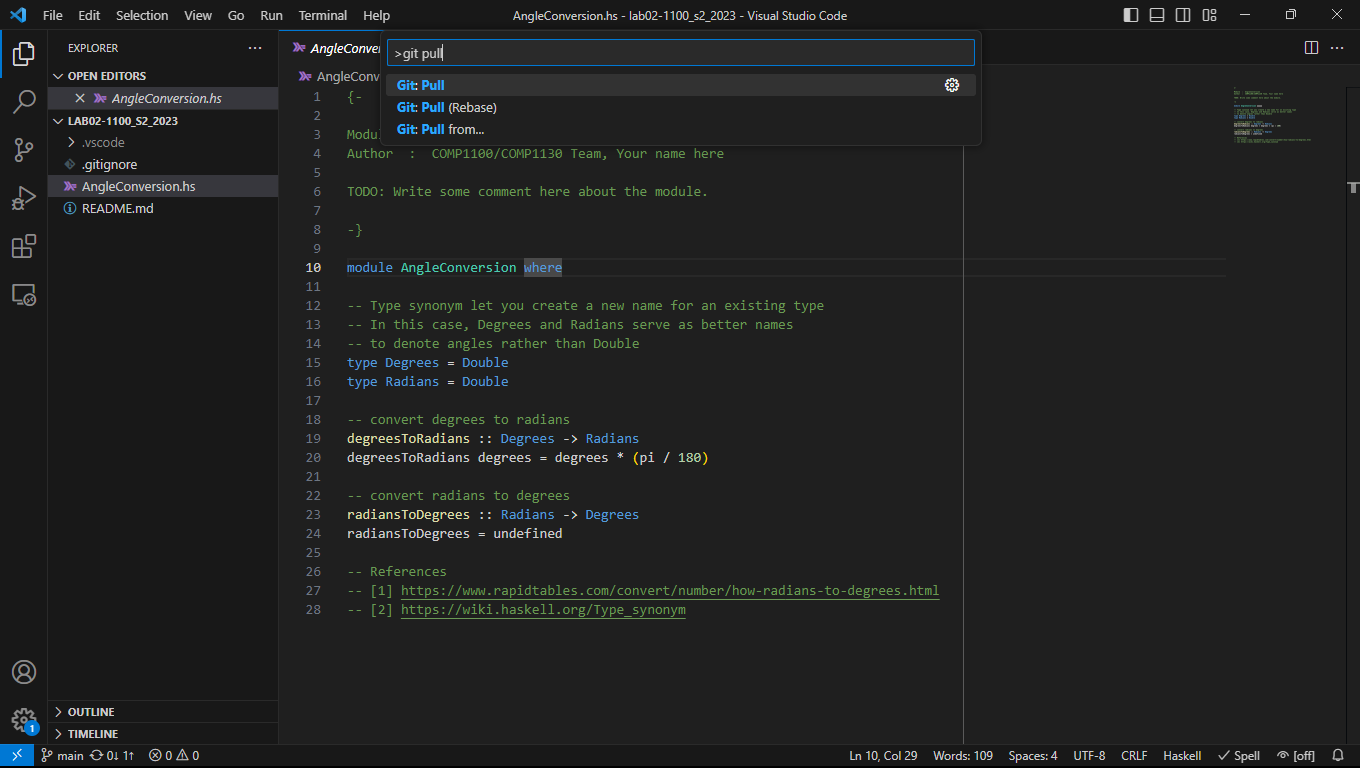Click the remote window indicator in status bar
This screenshot has width=1360, height=768.
17,756
